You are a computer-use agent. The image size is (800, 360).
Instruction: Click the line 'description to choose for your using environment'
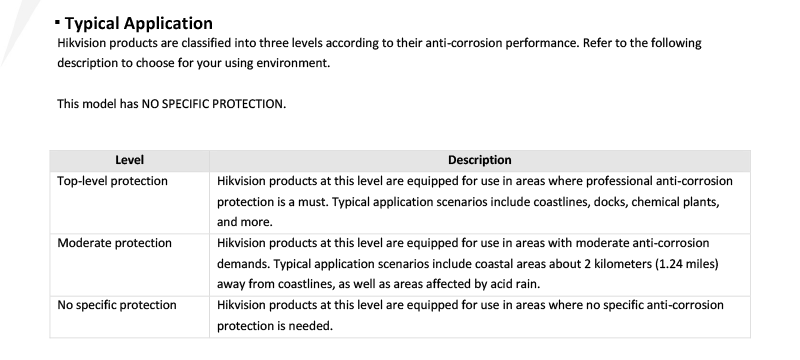click(x=193, y=63)
